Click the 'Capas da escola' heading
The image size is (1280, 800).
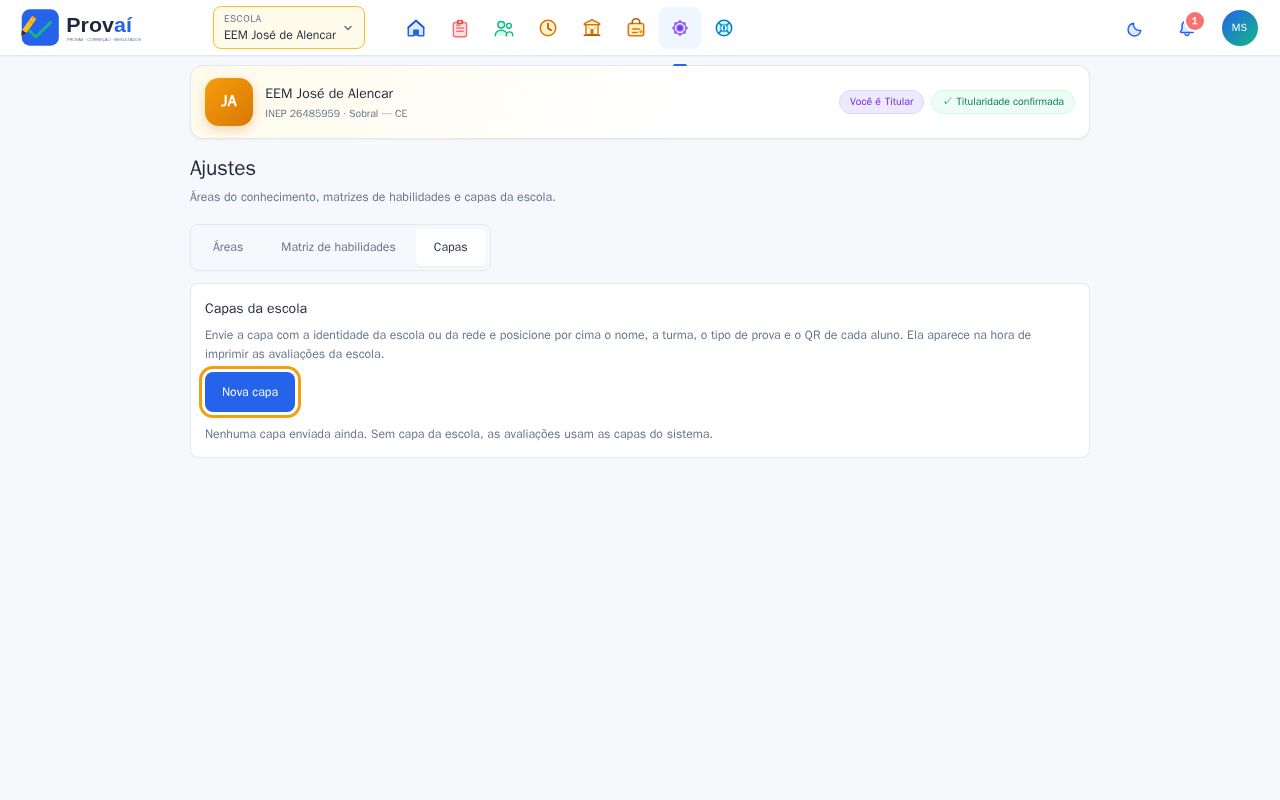[256, 309]
